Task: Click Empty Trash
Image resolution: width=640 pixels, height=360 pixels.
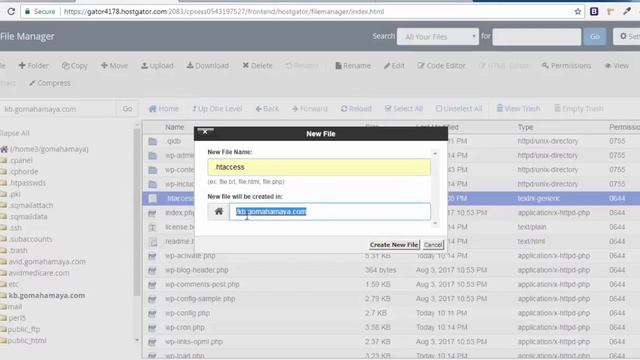Action: tap(579, 109)
